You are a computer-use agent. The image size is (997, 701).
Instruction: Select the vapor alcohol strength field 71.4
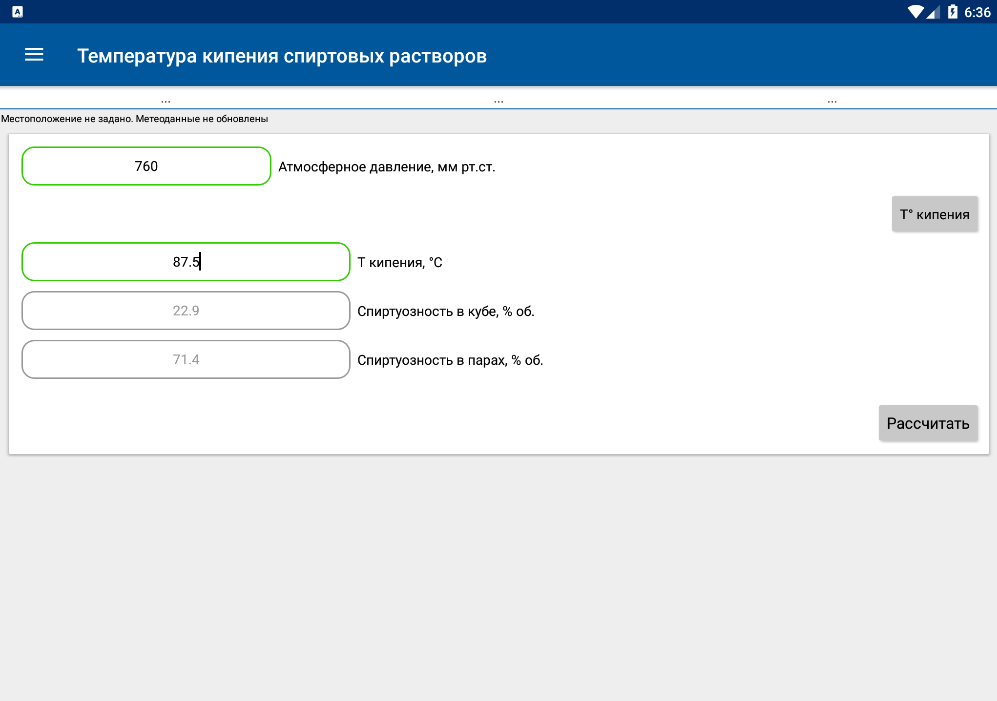[186, 359]
